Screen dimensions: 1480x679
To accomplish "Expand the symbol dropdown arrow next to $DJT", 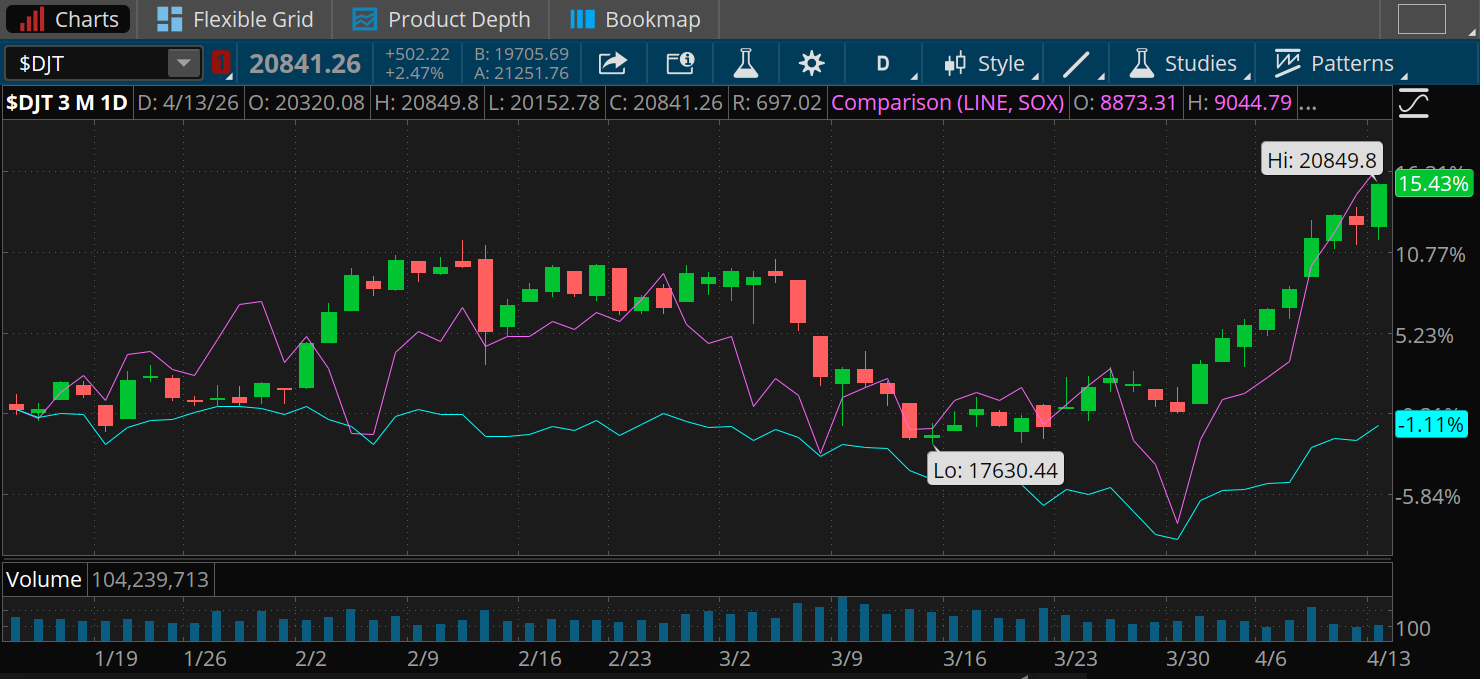I will pos(183,63).
